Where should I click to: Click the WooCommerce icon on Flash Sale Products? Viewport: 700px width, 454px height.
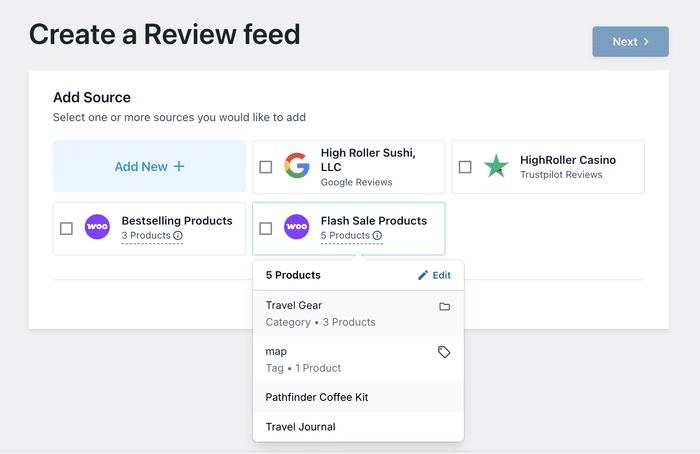pyautogui.click(x=297, y=227)
